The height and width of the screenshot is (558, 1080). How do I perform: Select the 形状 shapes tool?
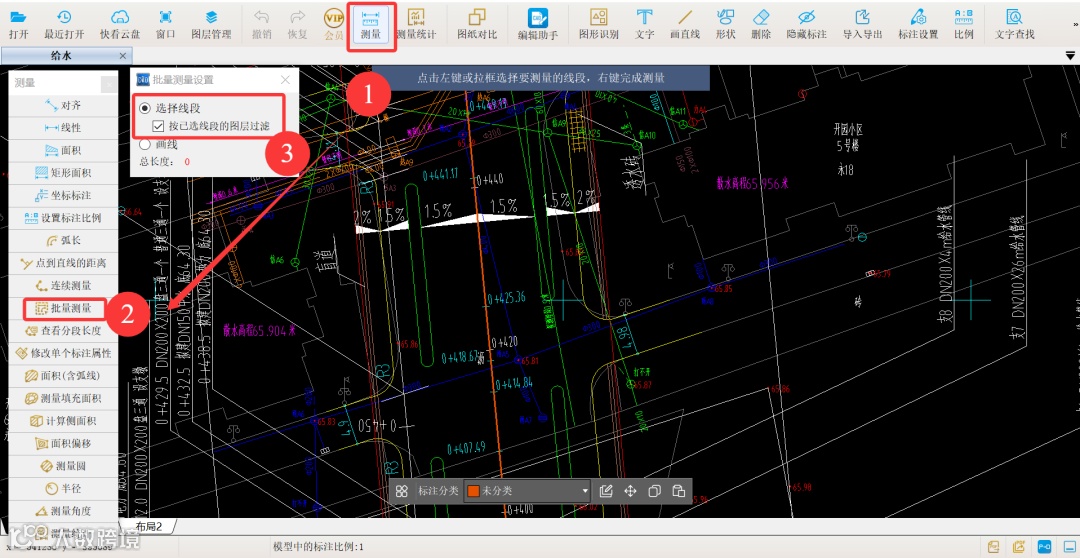click(x=725, y=24)
